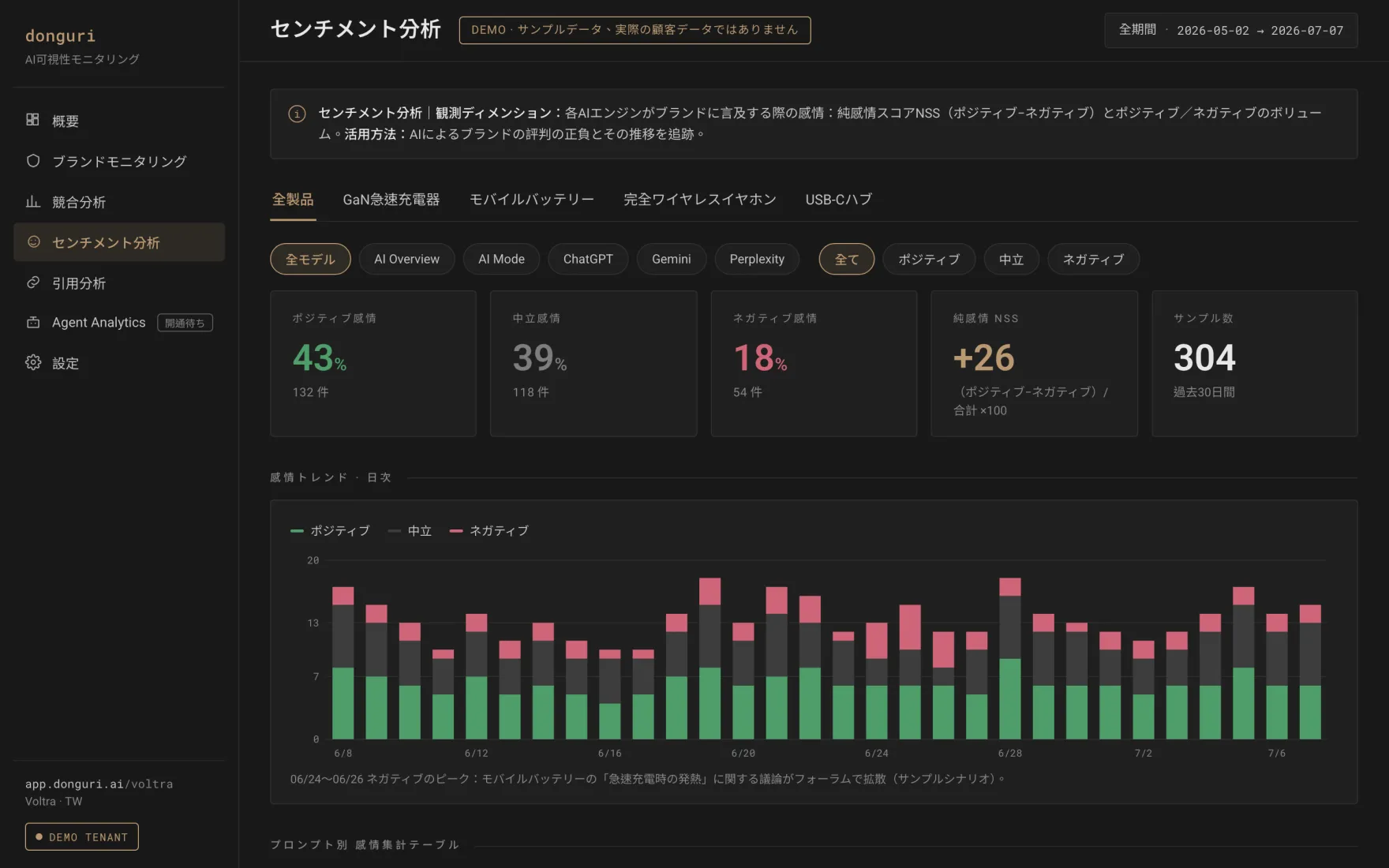This screenshot has width=1389, height=868.
Task: Open 設定 in the sidebar
Action: (119, 363)
